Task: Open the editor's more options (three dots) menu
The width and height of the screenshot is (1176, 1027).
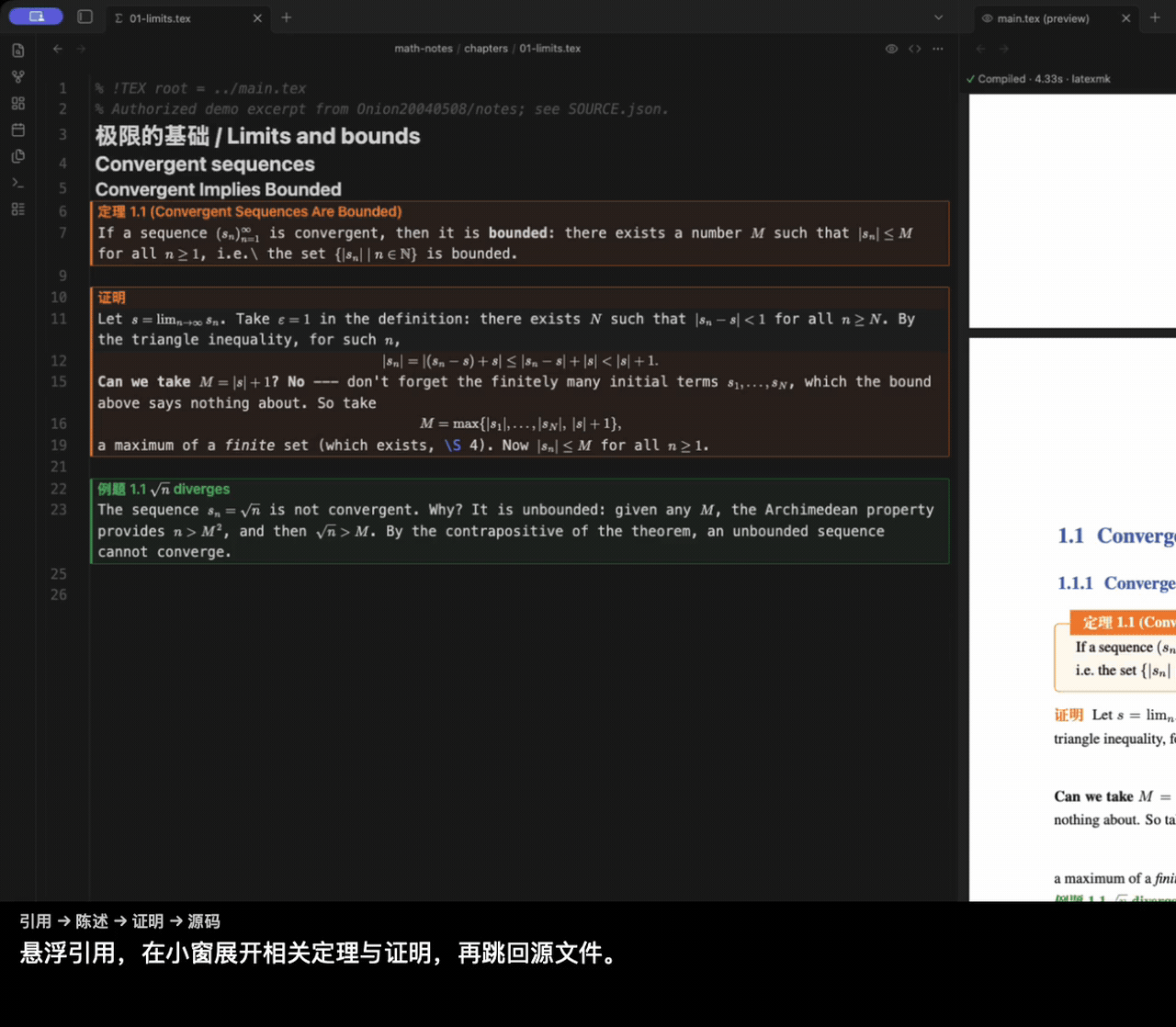Action: click(937, 49)
